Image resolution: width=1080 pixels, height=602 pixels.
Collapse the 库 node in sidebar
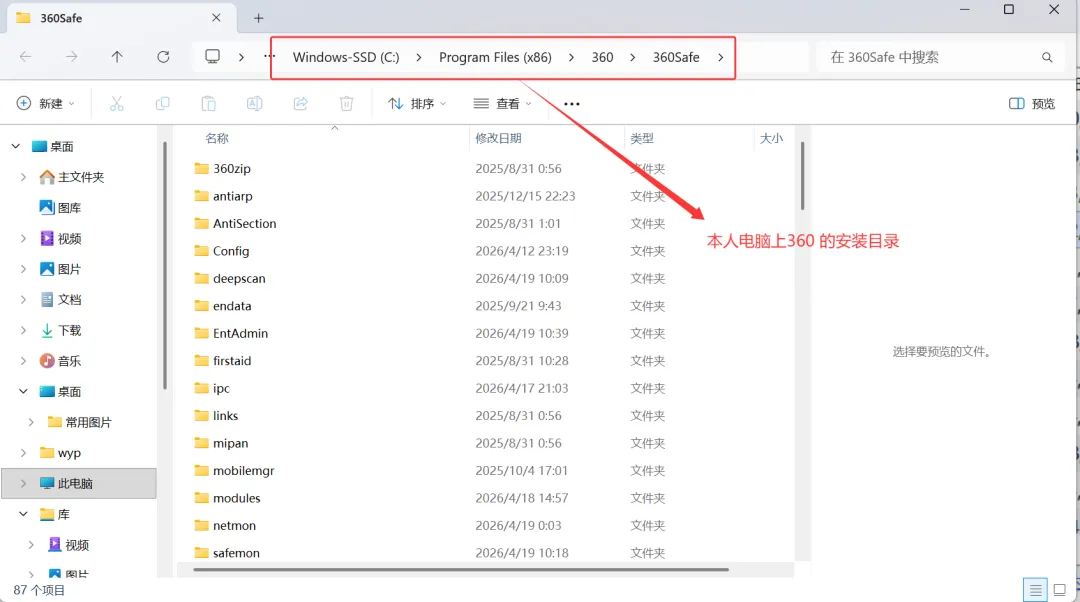(23, 515)
